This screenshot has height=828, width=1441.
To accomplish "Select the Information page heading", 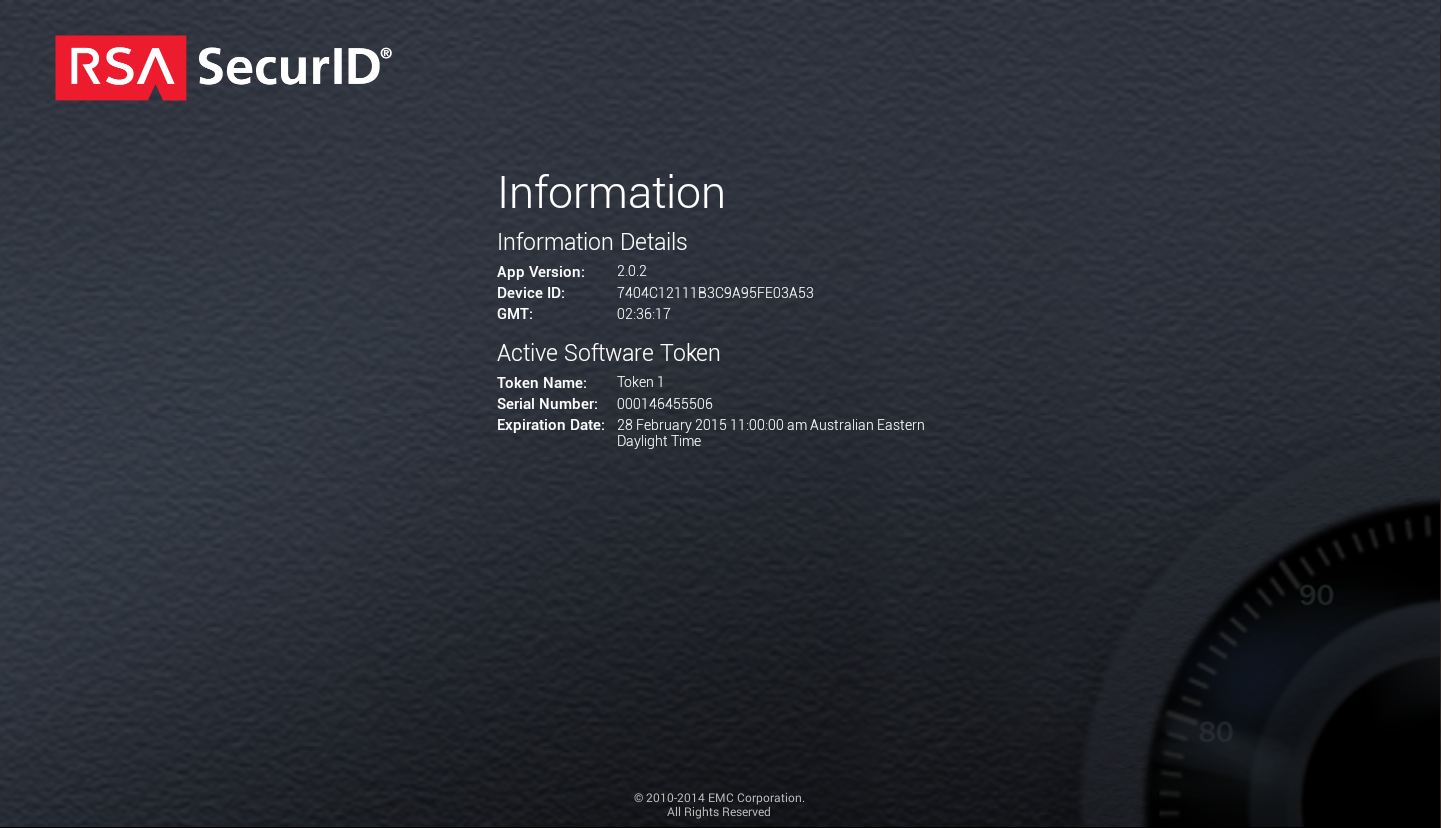I will click(x=611, y=192).
